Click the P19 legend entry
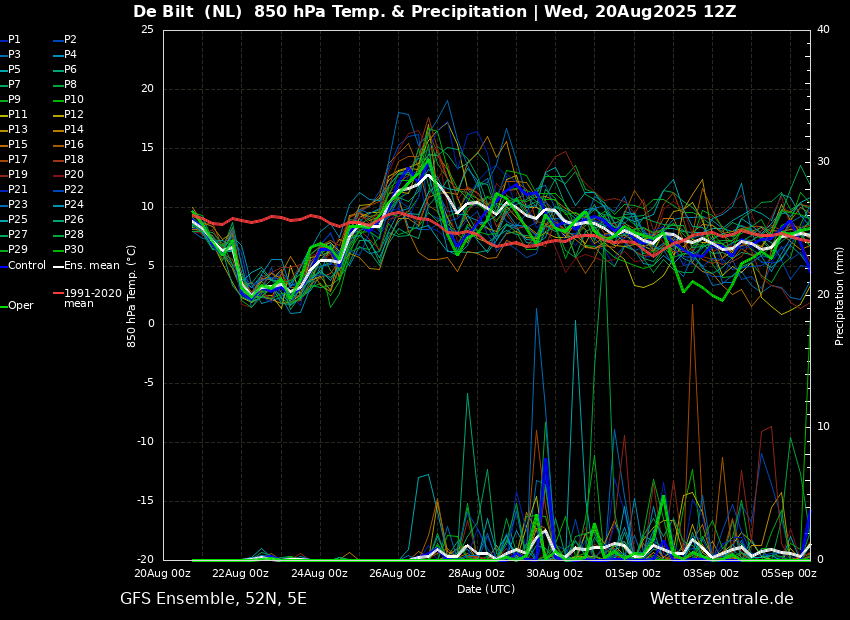850x620 pixels. 18,175
